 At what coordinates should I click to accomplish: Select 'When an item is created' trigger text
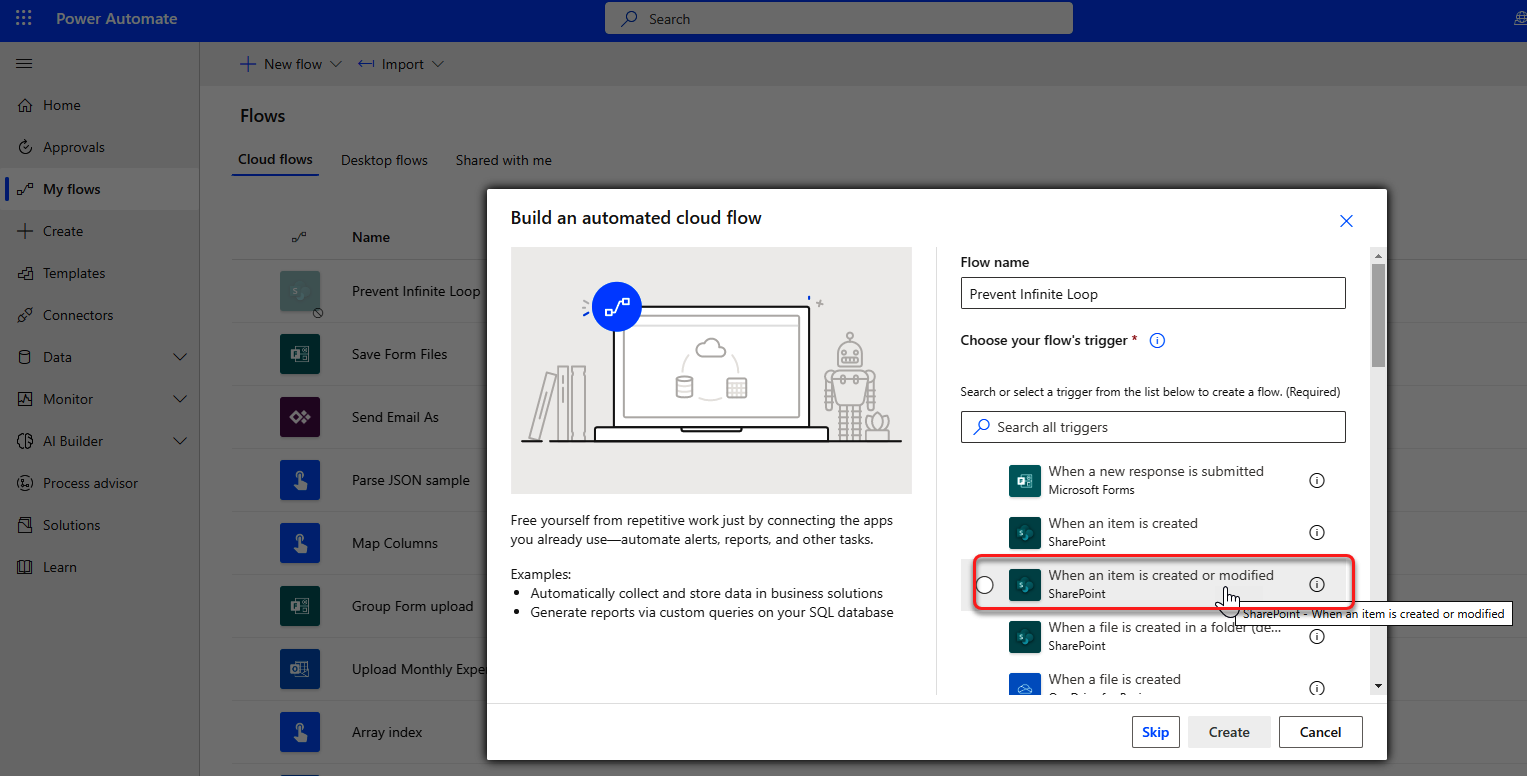coord(1122,523)
